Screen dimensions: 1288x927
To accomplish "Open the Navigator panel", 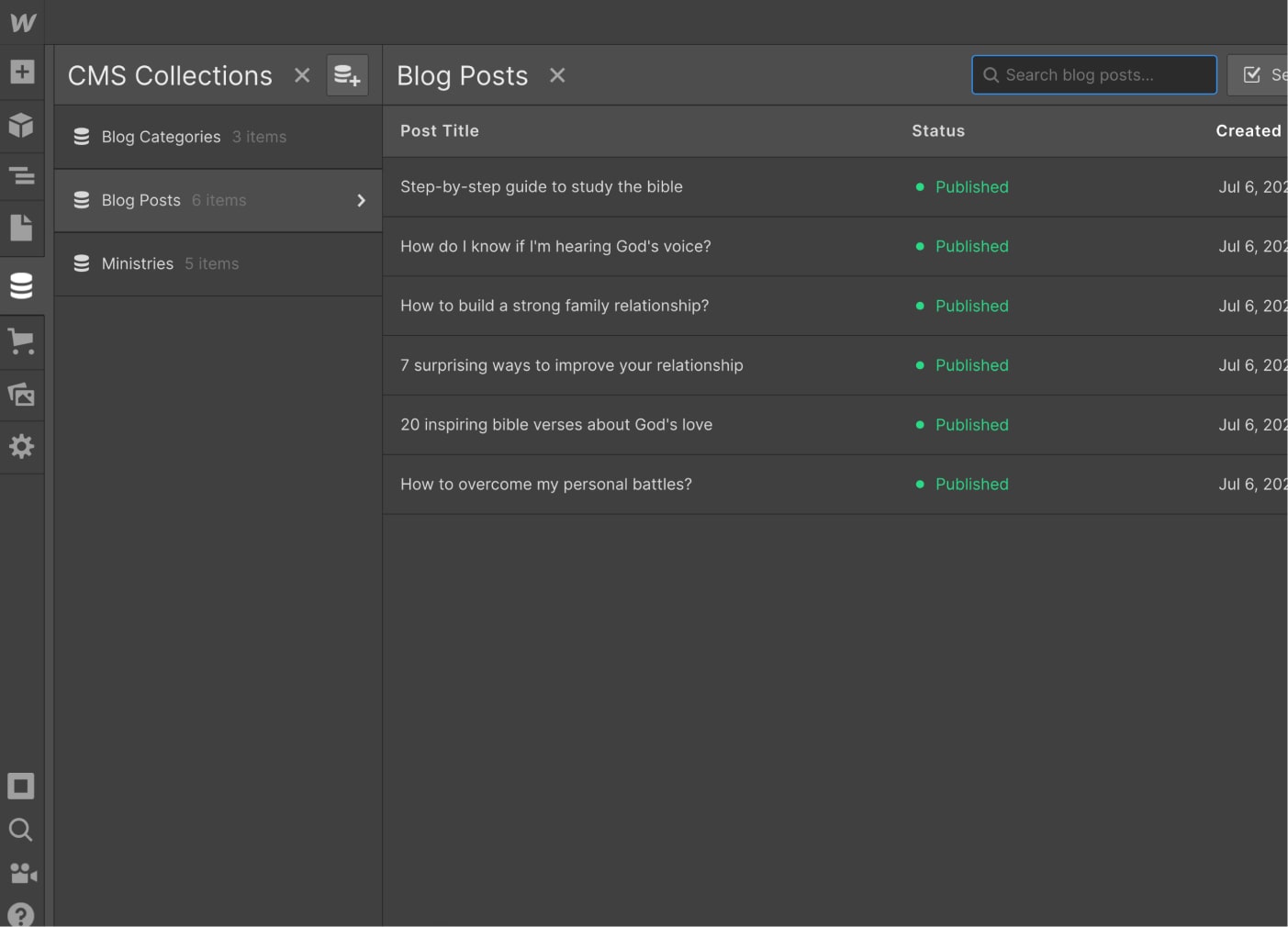I will (x=21, y=175).
